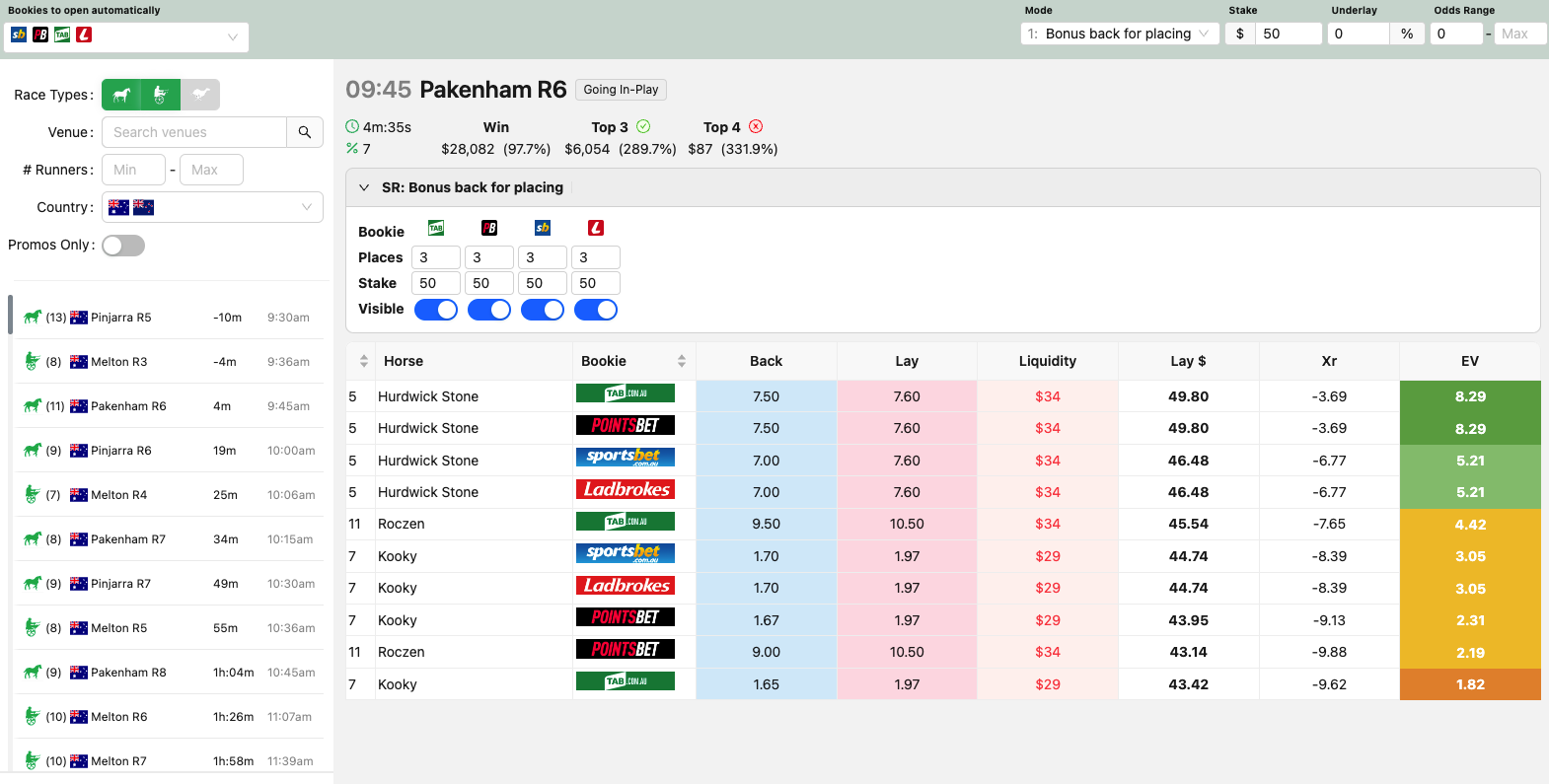Open Melton R6 race at 11:07am
This screenshot has height=784, width=1549.
click(170, 717)
